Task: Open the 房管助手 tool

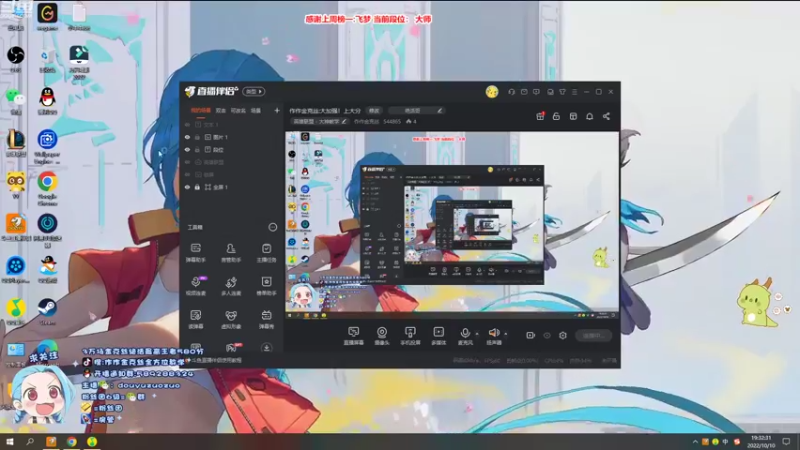Action: pyautogui.click(x=231, y=253)
